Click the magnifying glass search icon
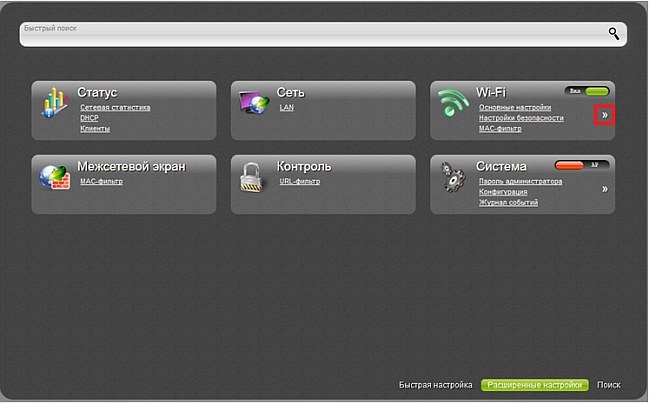650x404 pixels. pyautogui.click(x=614, y=33)
